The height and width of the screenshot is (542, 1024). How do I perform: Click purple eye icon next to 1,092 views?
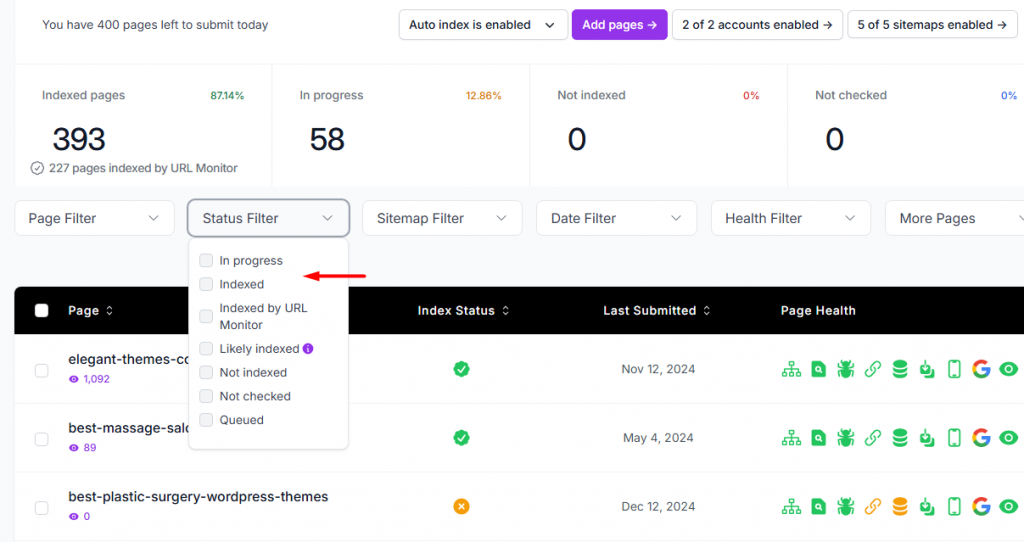[x=74, y=379]
